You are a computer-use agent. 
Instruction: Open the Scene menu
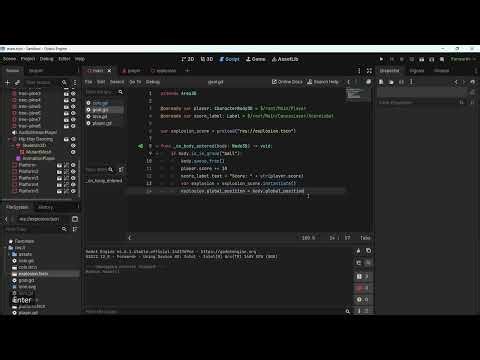click(x=9, y=59)
